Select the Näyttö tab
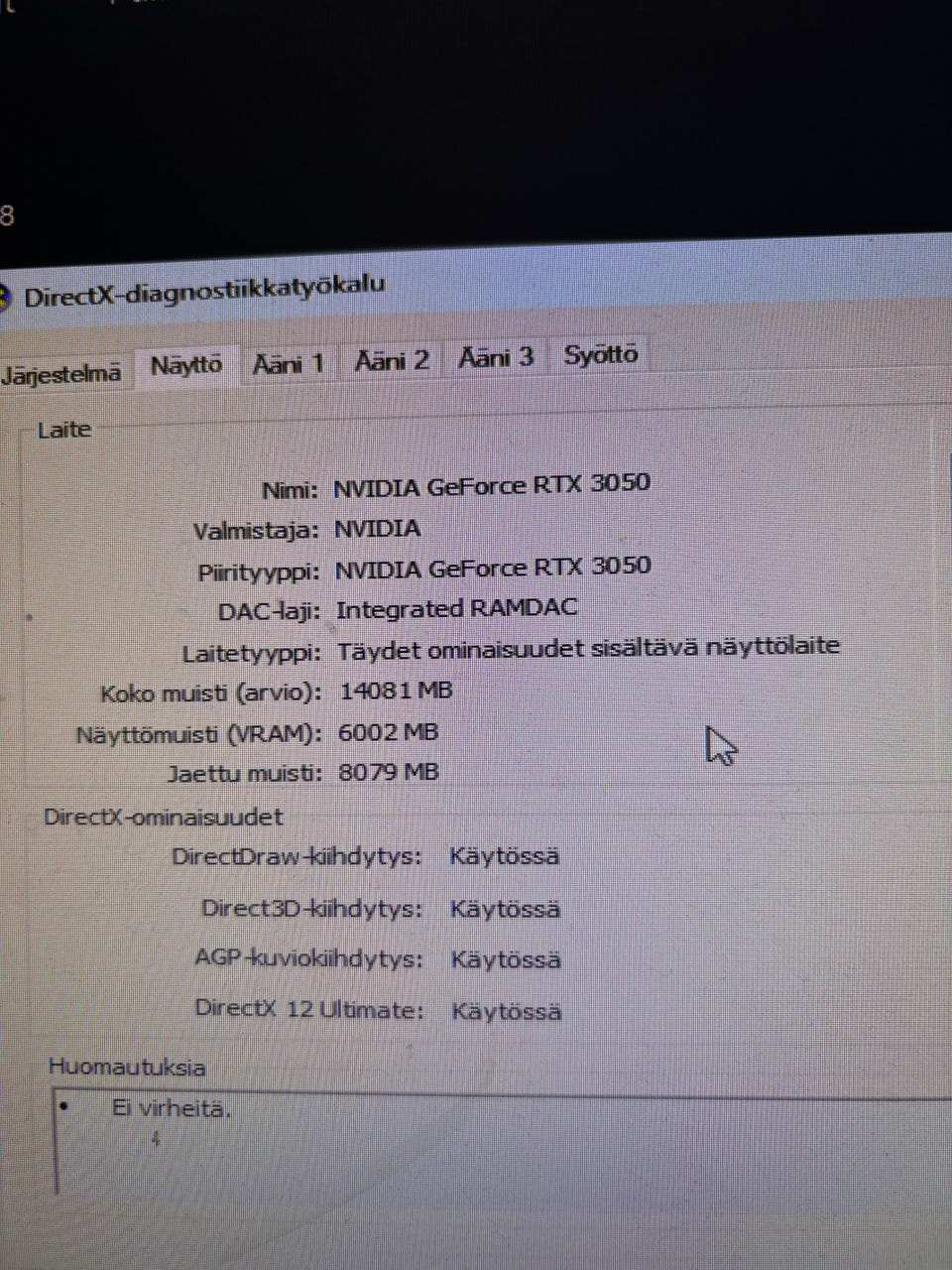 (186, 365)
